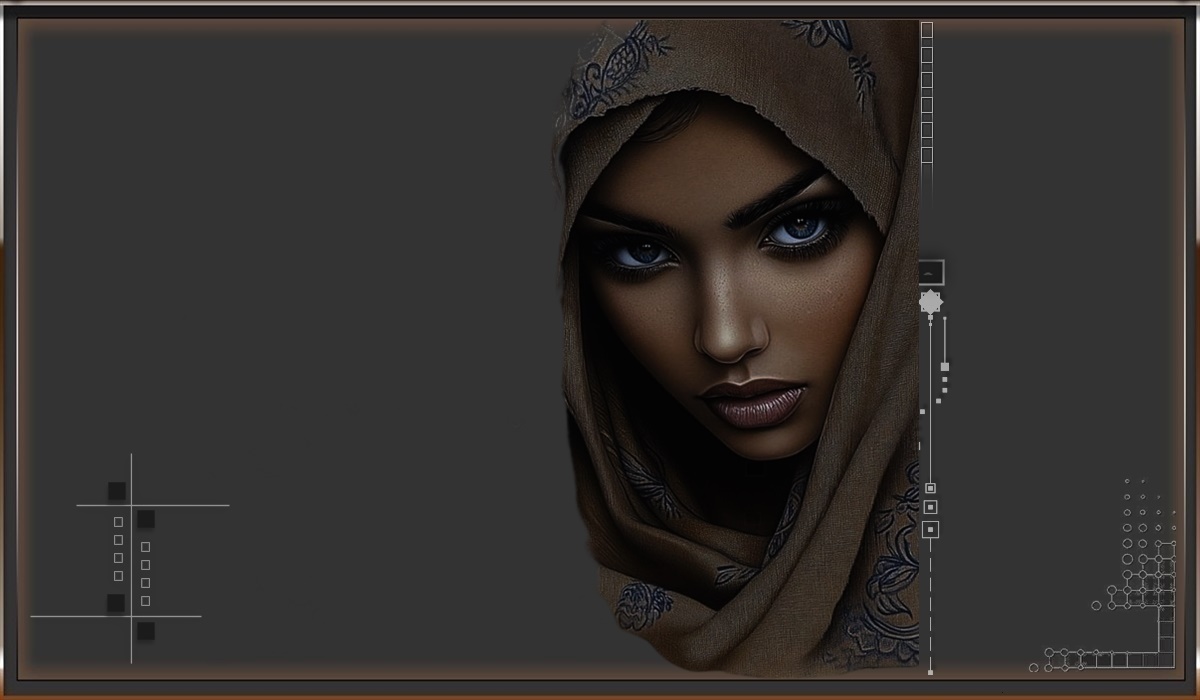Check the top outlined square in right column
1200x700 pixels.
[x=146, y=547]
